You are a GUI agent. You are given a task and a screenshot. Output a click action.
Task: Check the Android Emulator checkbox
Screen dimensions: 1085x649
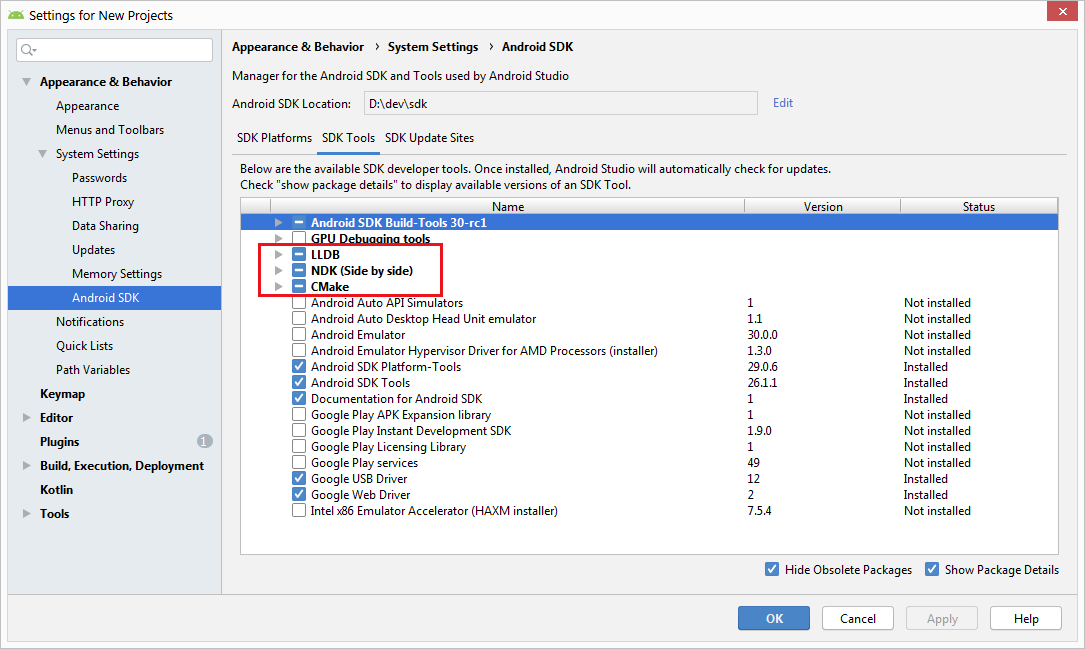(x=299, y=334)
